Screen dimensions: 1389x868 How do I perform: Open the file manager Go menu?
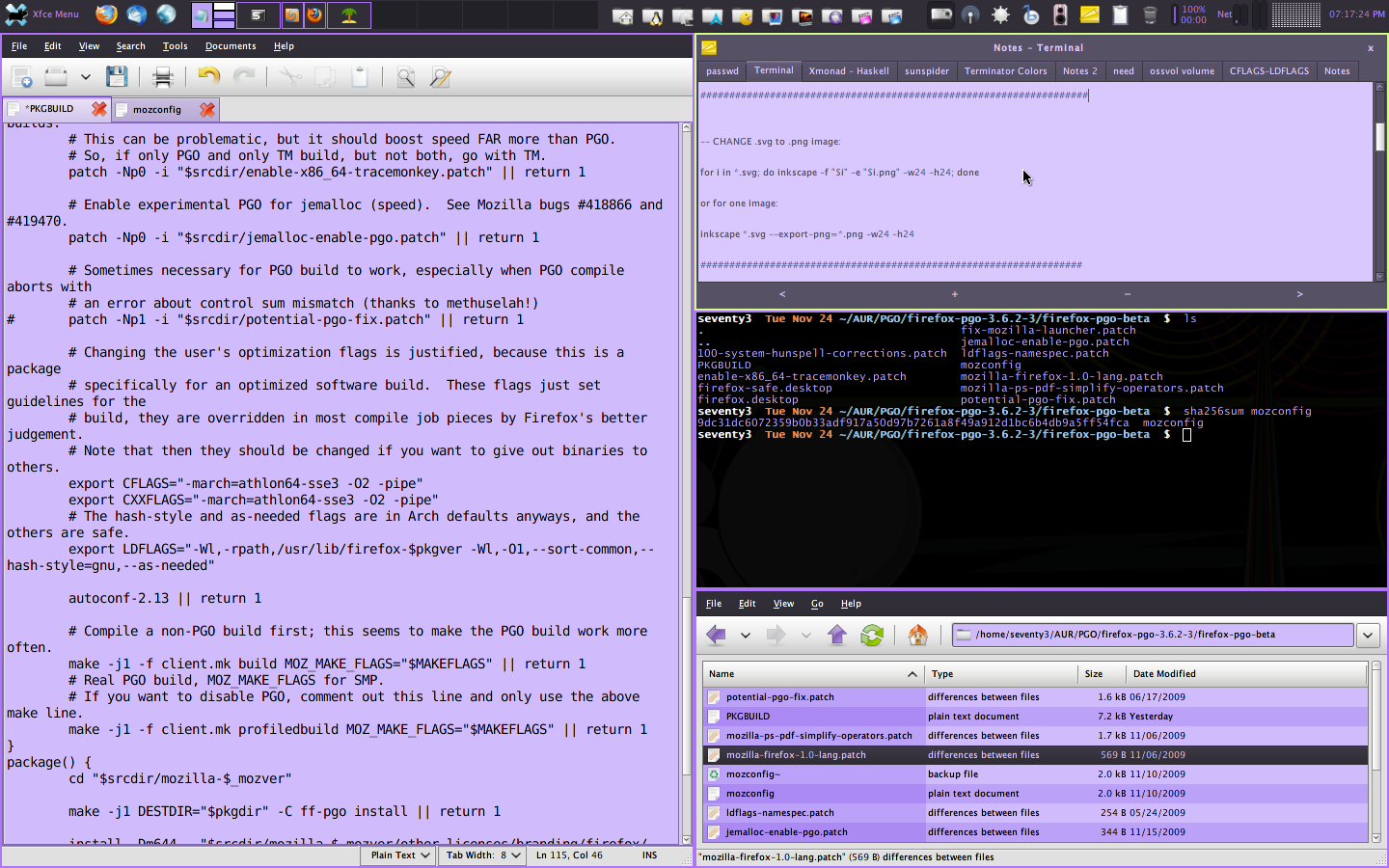pos(817,604)
